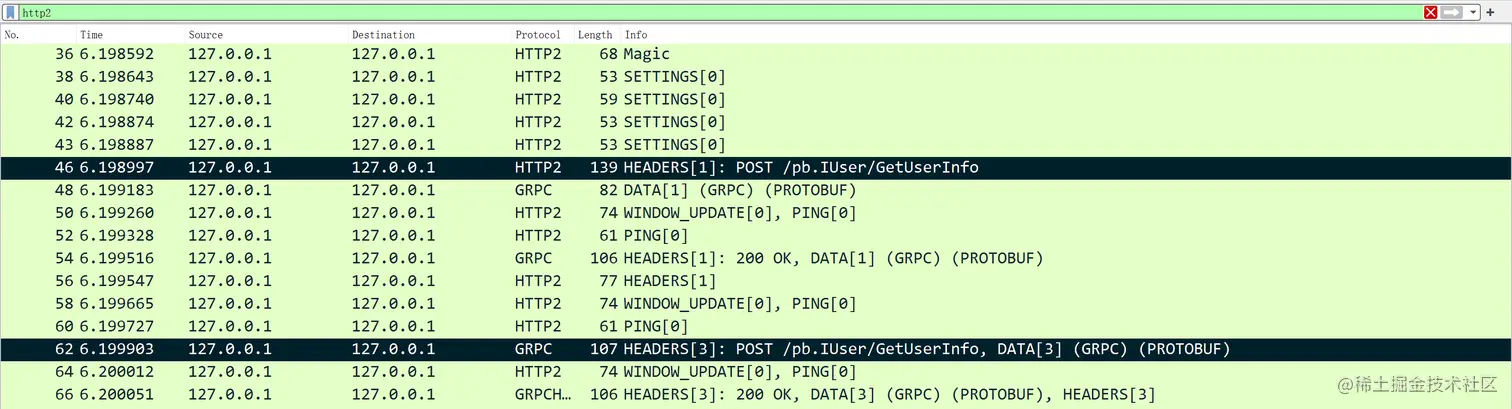
Task: Select packet 56 HEADERS[1] row
Action: [x=756, y=281]
